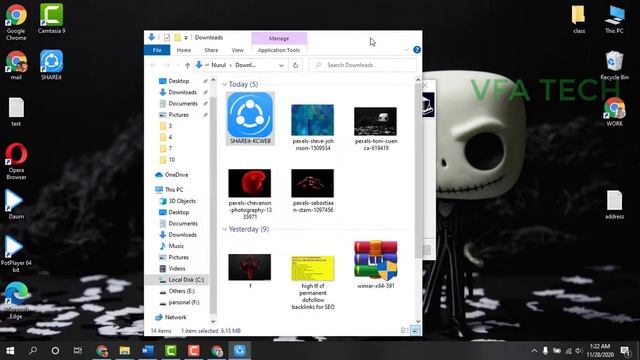Select the address file on desktop
The image size is (640, 360).
[614, 205]
